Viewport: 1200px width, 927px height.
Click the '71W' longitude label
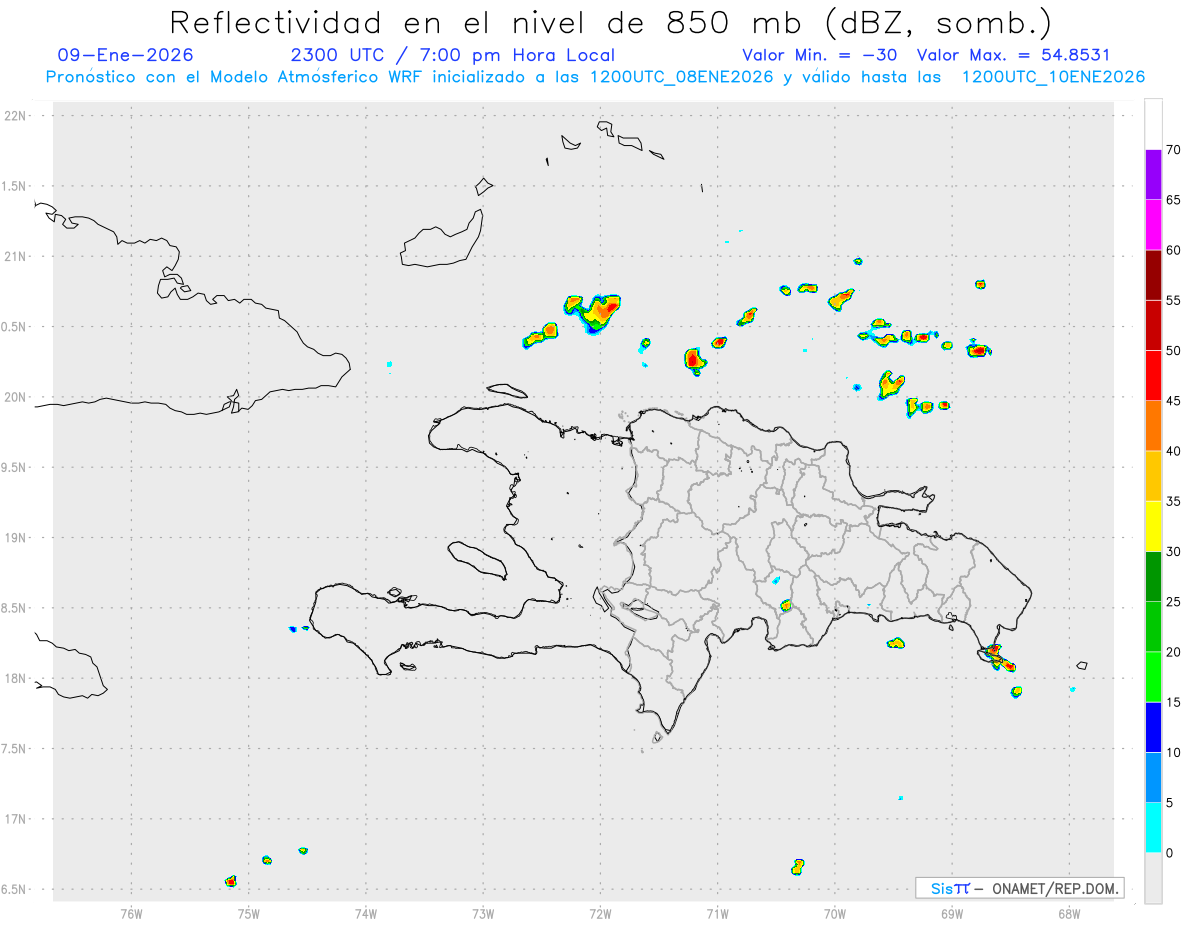point(717,913)
